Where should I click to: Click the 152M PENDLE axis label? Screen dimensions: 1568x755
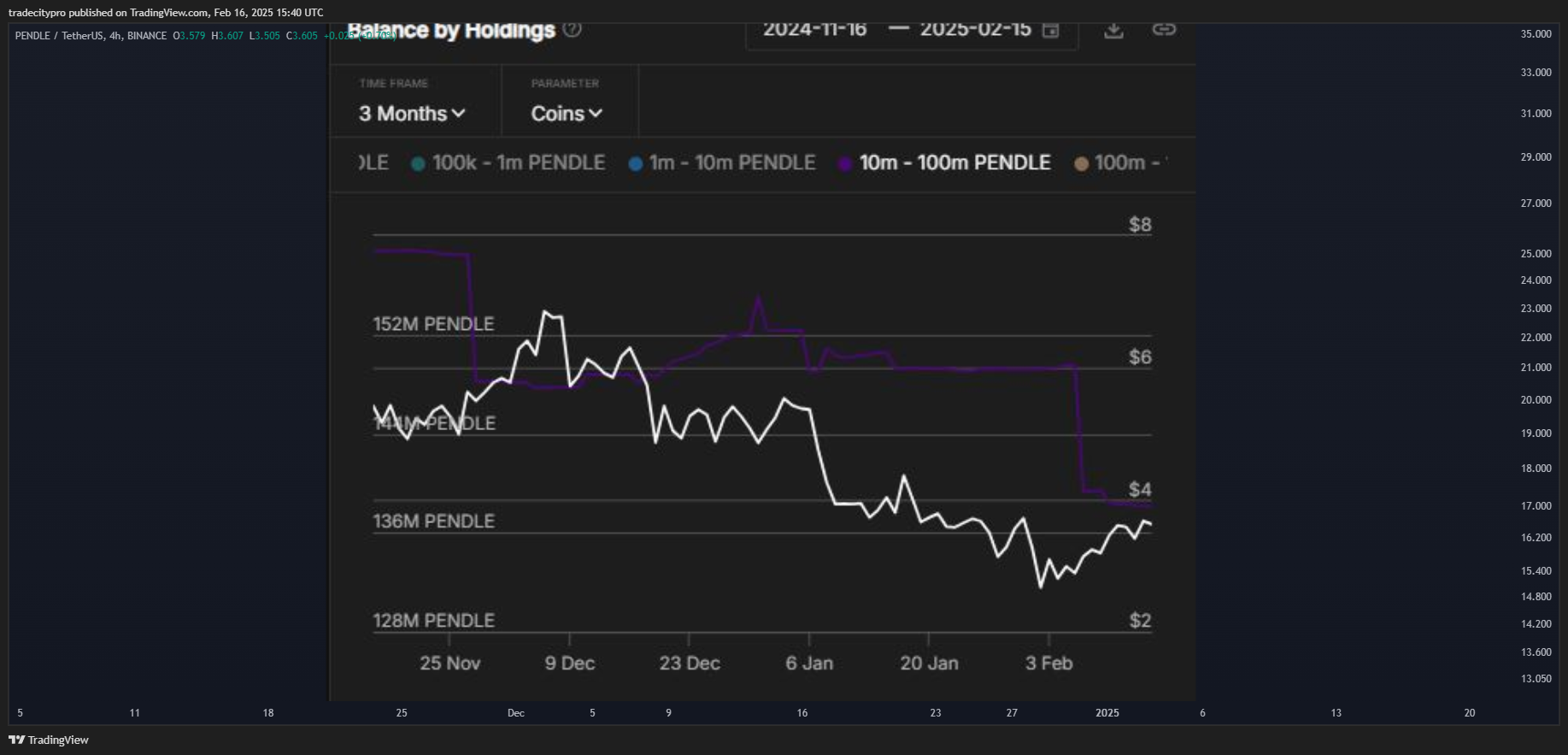click(x=433, y=324)
